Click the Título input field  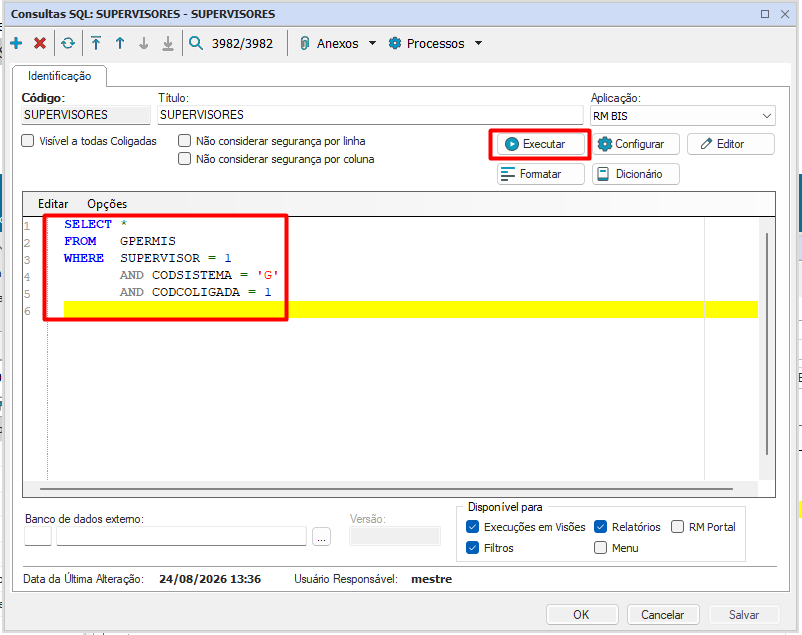click(370, 115)
